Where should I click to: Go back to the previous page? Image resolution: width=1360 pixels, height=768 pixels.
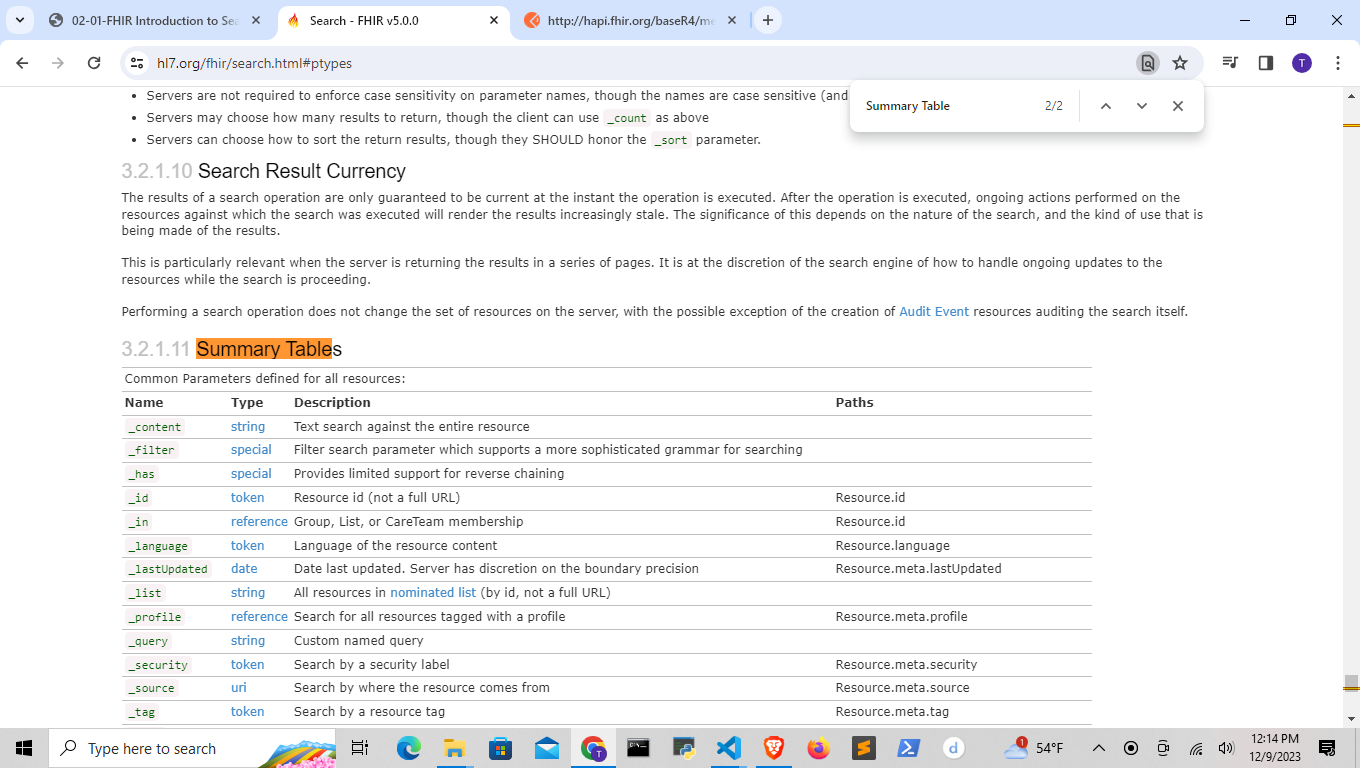tap(23, 63)
